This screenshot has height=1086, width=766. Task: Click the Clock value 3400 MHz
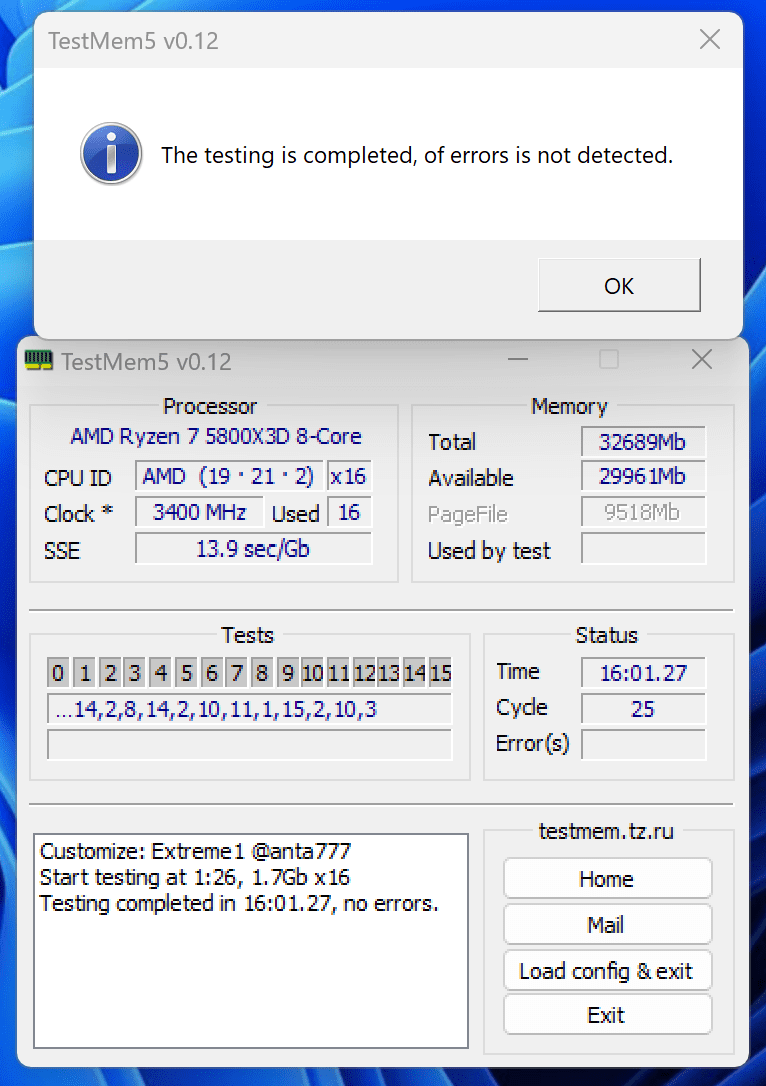[x=199, y=513]
